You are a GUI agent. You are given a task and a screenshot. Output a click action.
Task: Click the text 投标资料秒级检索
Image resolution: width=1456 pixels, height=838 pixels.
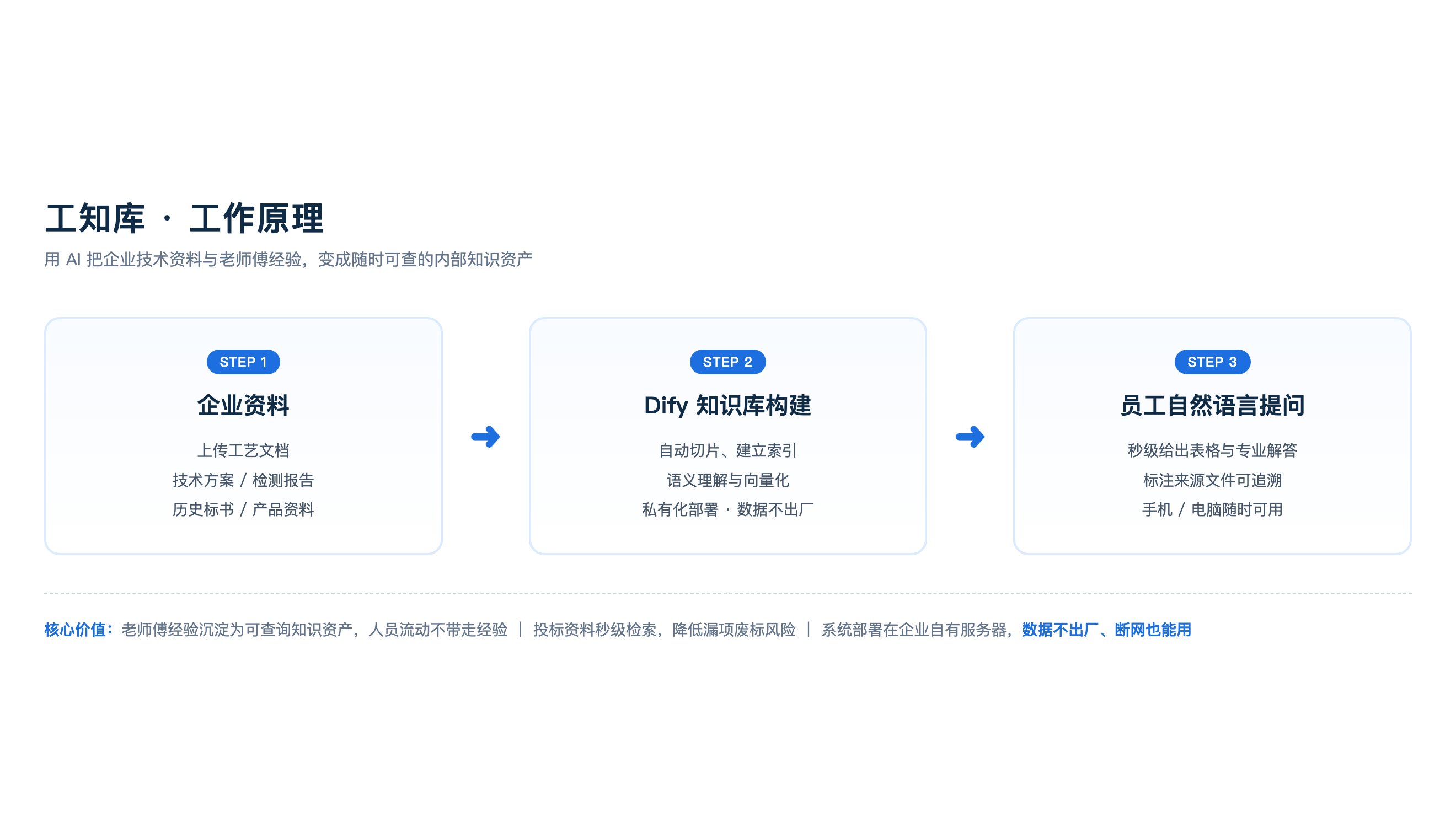pos(595,630)
